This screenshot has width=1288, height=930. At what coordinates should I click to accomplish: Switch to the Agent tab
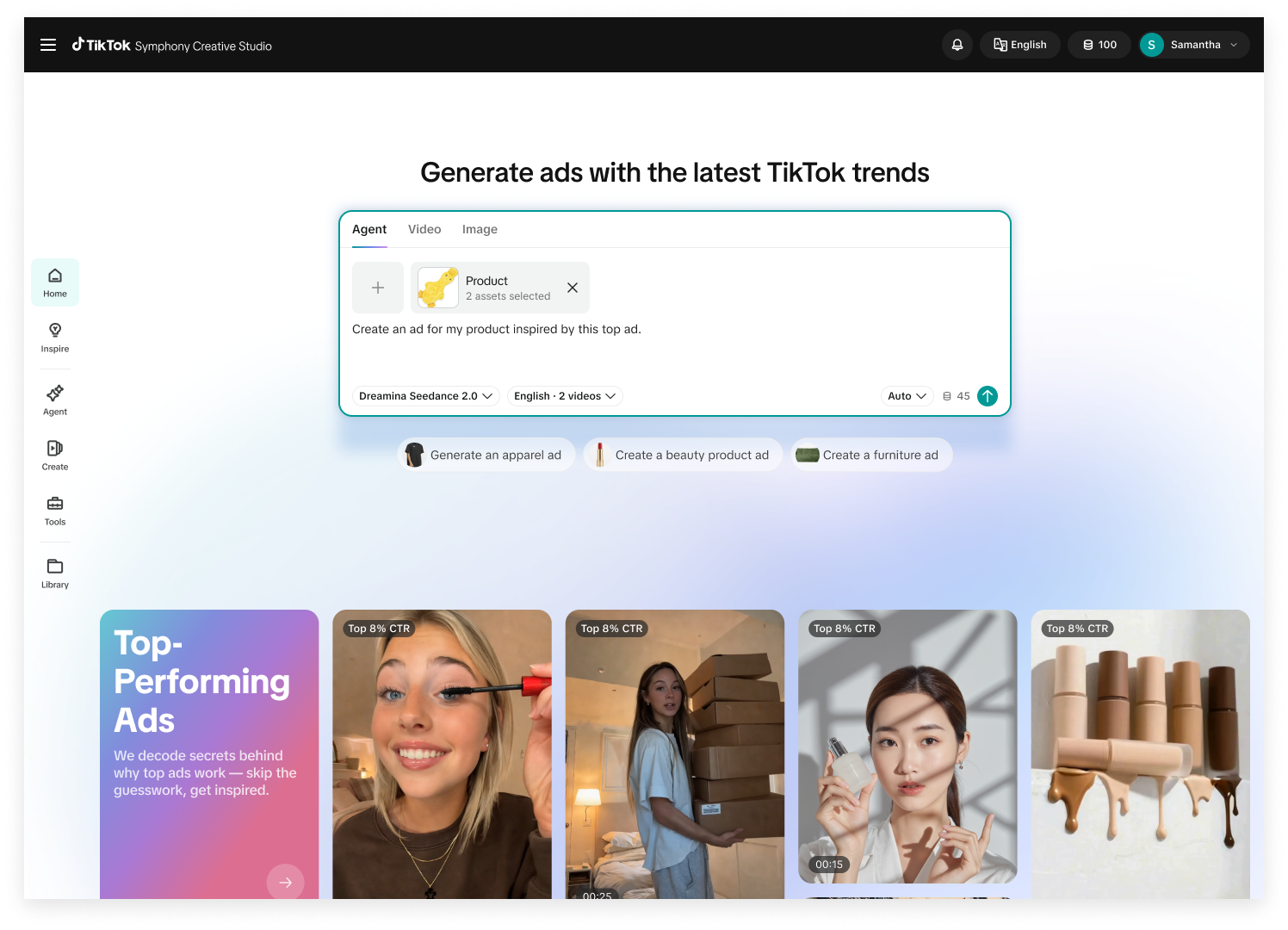369,229
